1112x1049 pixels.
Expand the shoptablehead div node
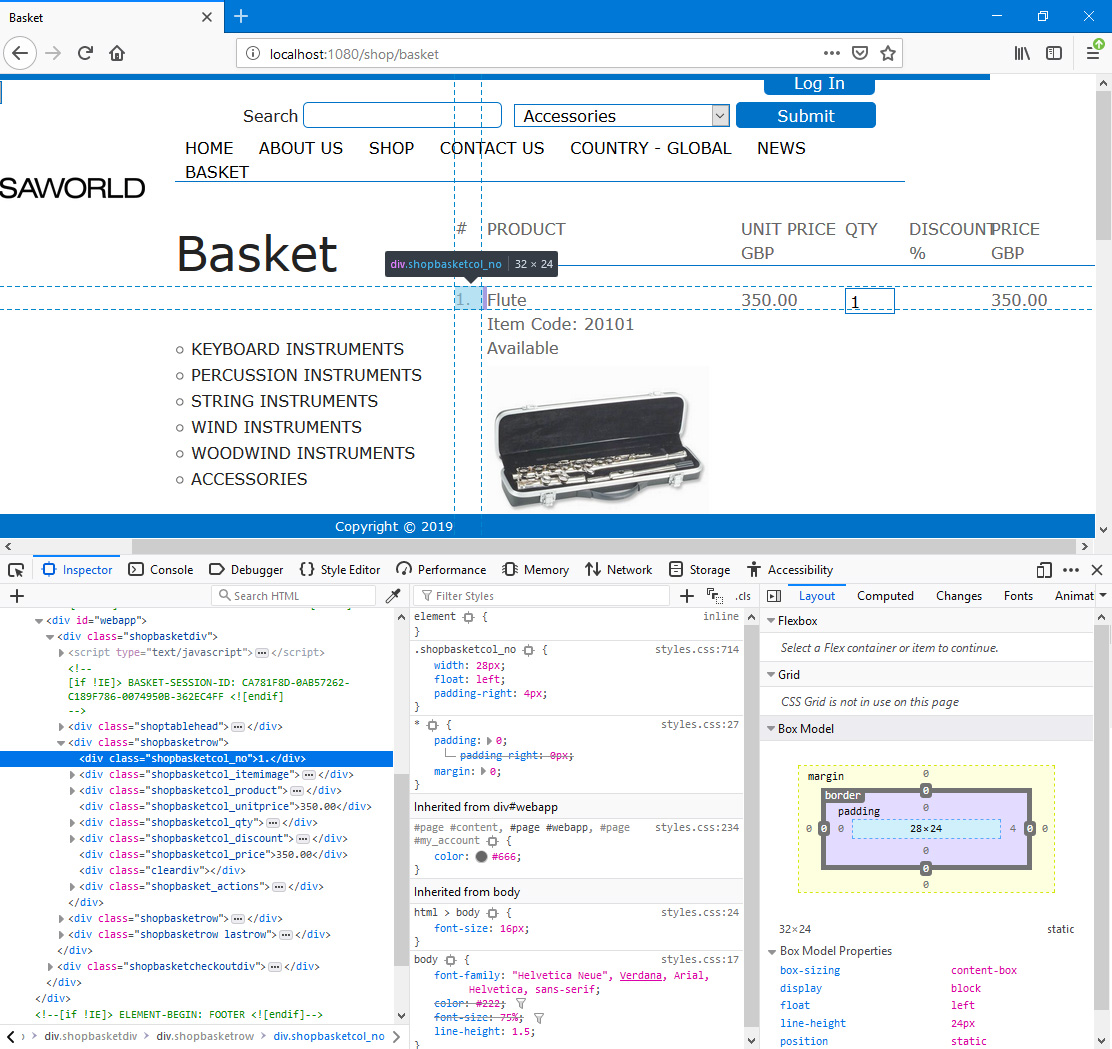[x=61, y=726]
